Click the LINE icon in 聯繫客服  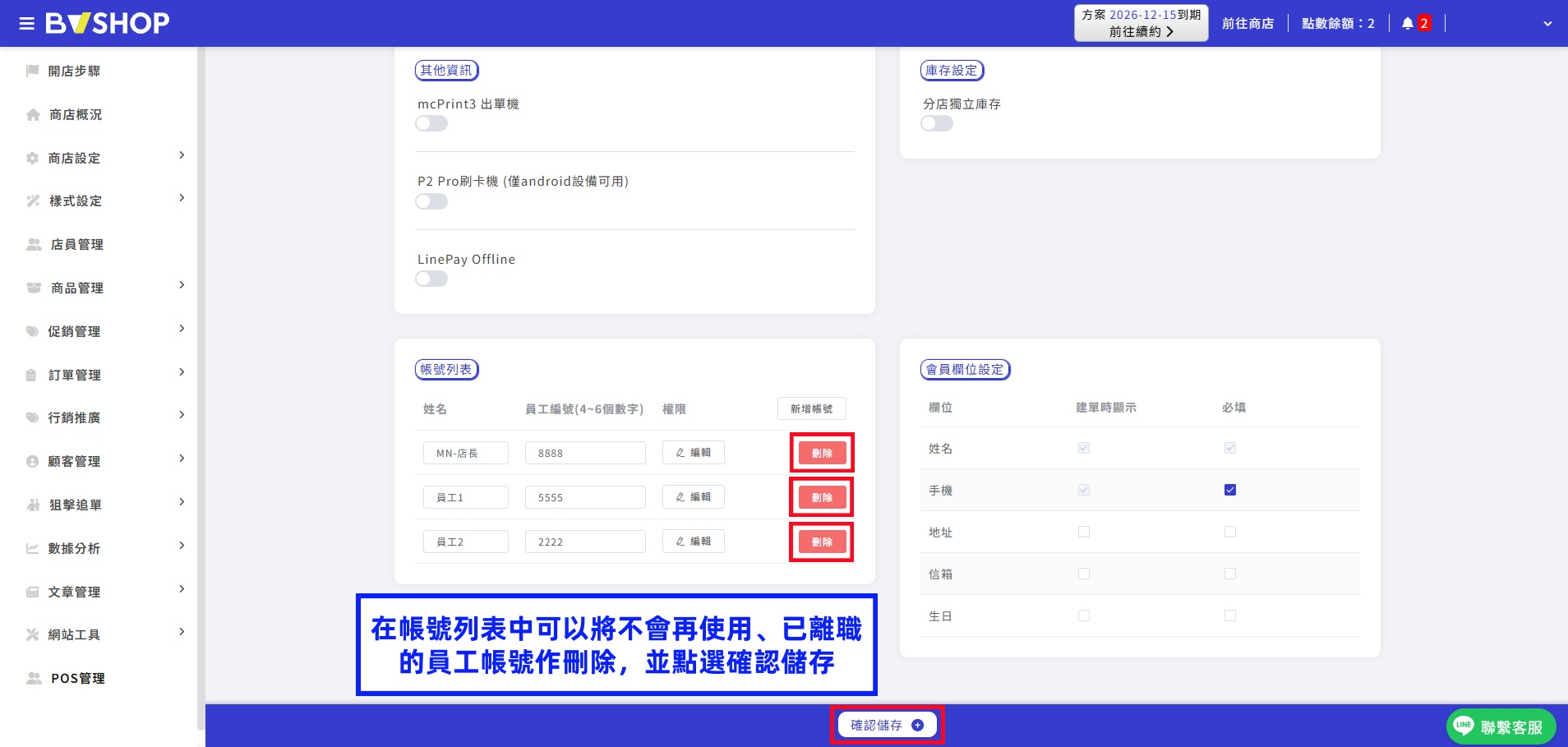[1464, 726]
